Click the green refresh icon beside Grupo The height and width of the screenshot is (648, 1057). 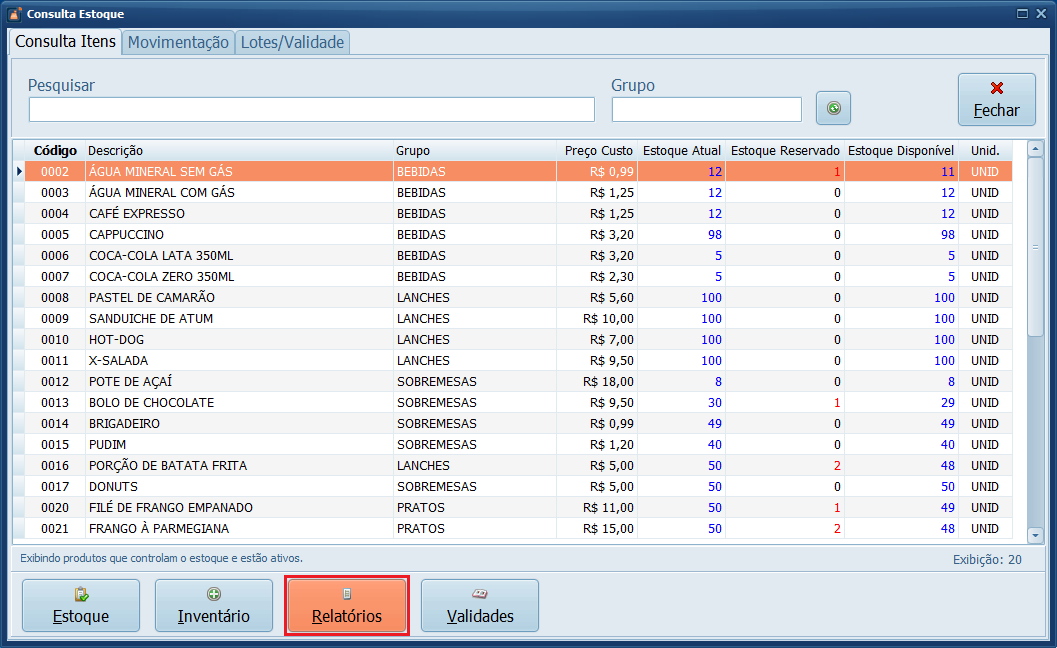(833, 108)
